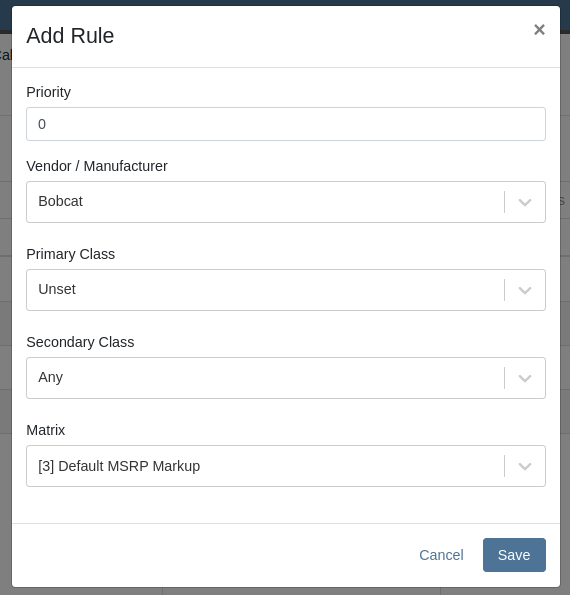Expand the Secondary Class chevron

525,378
